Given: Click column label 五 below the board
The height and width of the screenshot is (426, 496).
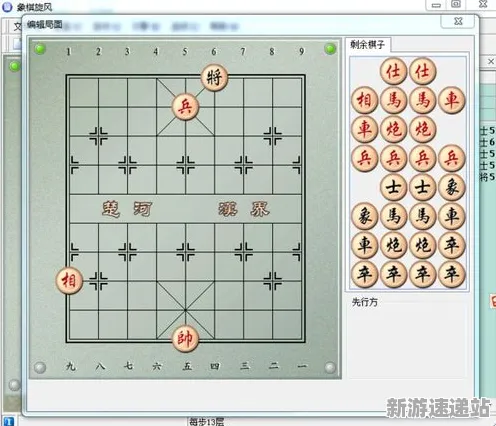Looking at the screenshot, I should pos(187,366).
